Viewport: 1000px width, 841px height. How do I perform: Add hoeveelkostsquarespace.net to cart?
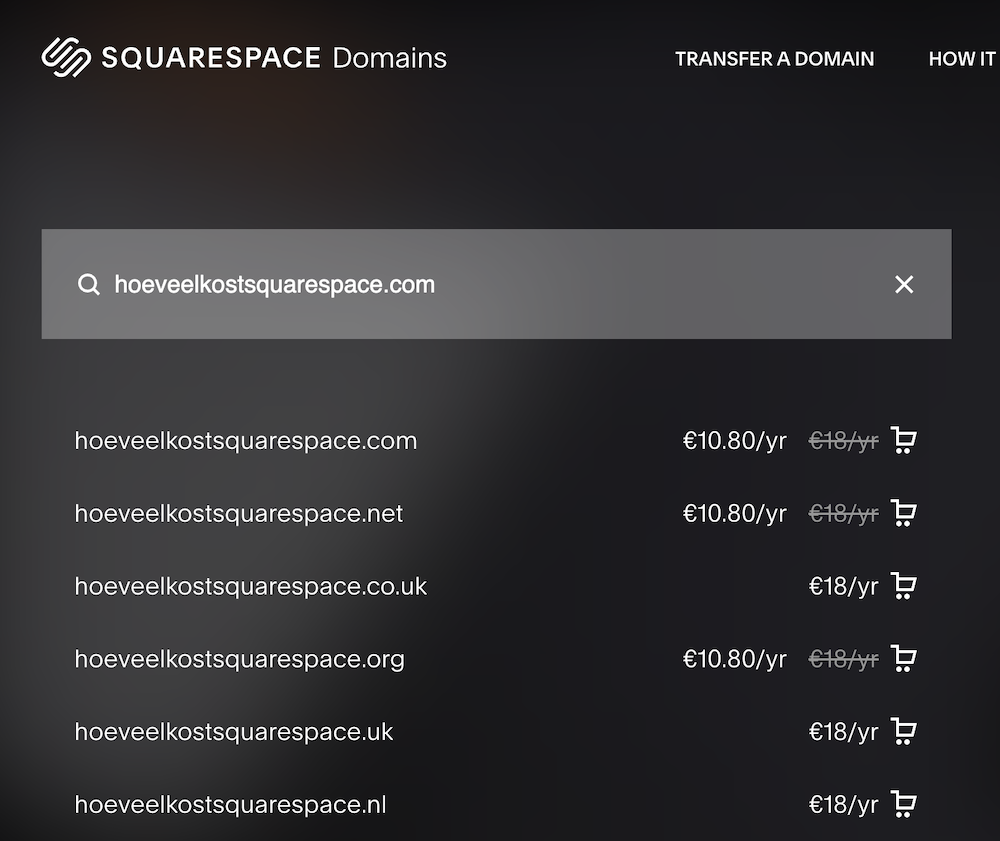(904, 514)
